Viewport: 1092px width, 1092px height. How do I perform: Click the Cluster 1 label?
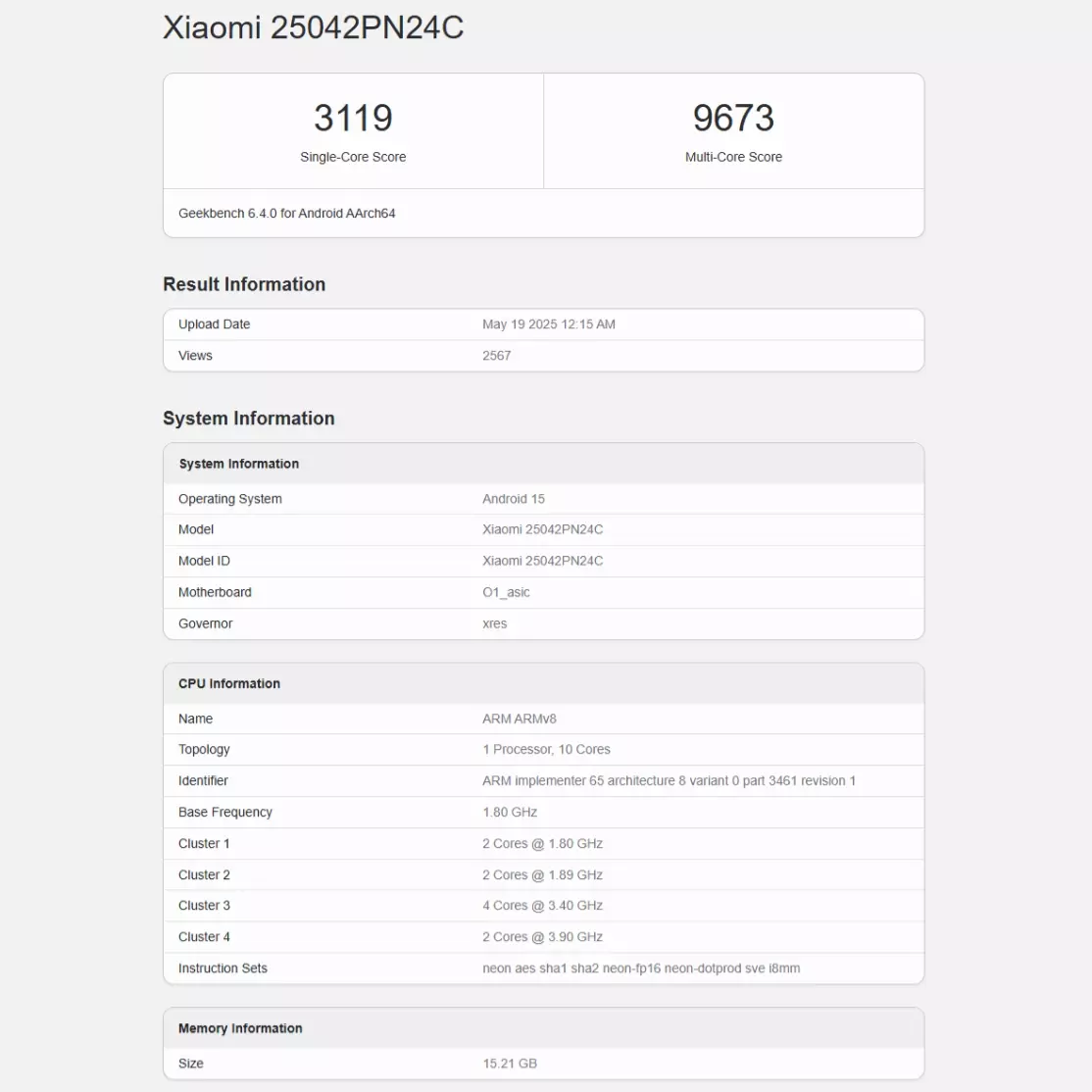(x=204, y=843)
